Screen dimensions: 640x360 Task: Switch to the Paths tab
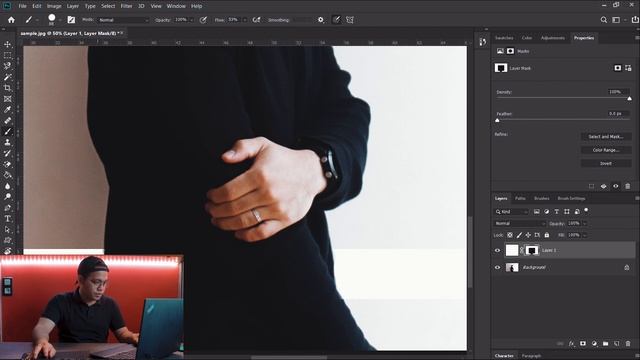pyautogui.click(x=520, y=198)
